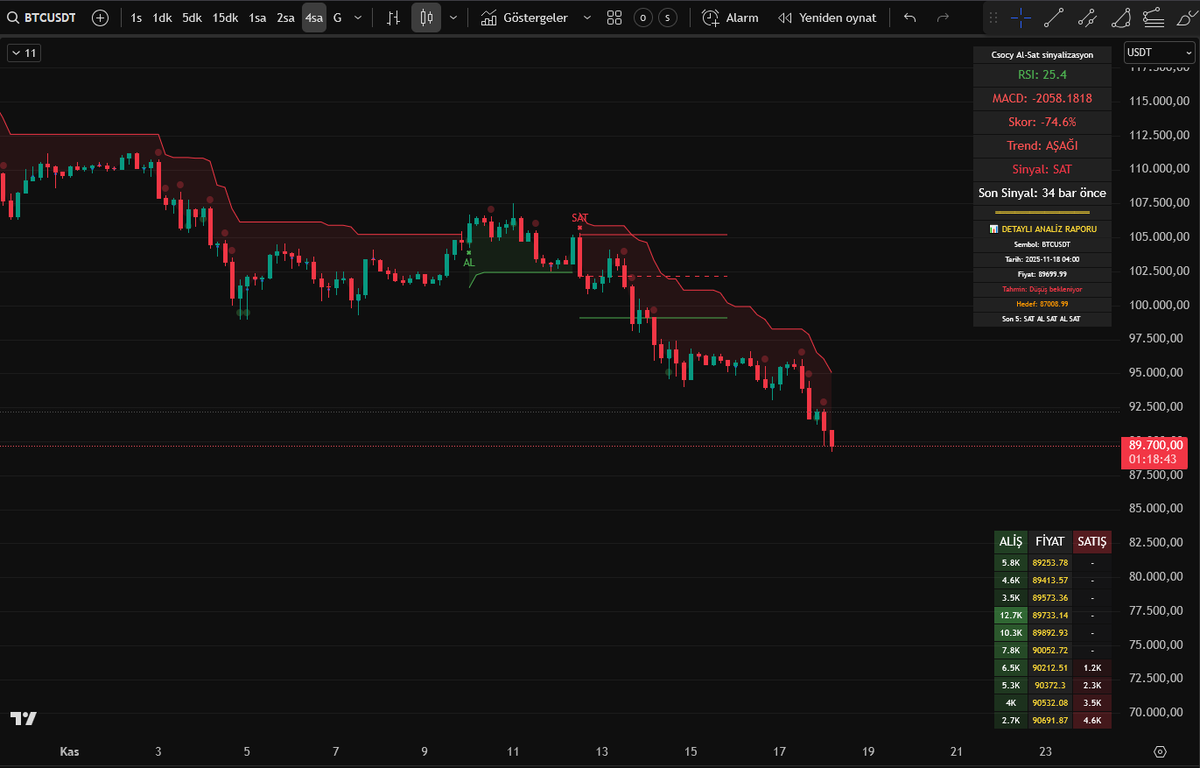Create an Alarm

tap(730, 18)
